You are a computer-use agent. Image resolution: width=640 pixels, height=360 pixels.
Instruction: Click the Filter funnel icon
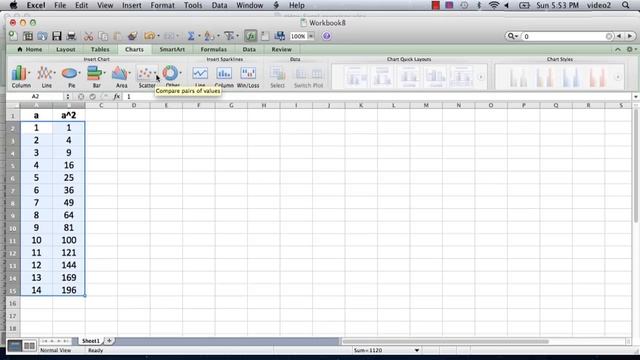(229, 36)
